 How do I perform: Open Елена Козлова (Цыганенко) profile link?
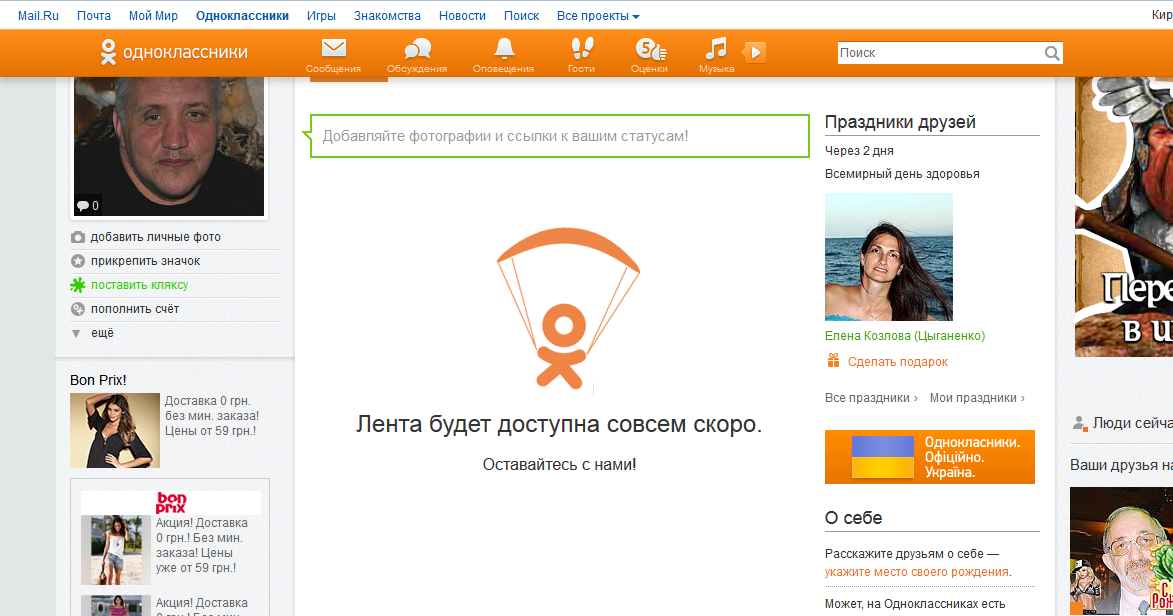(905, 336)
